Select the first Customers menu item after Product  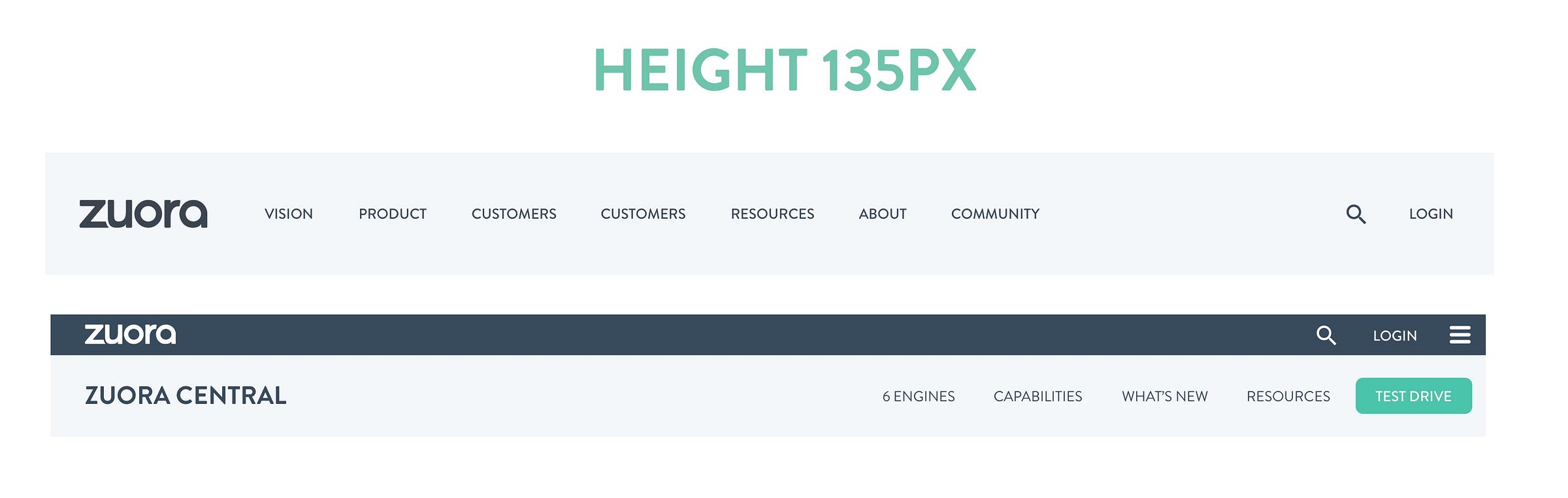coord(514,214)
